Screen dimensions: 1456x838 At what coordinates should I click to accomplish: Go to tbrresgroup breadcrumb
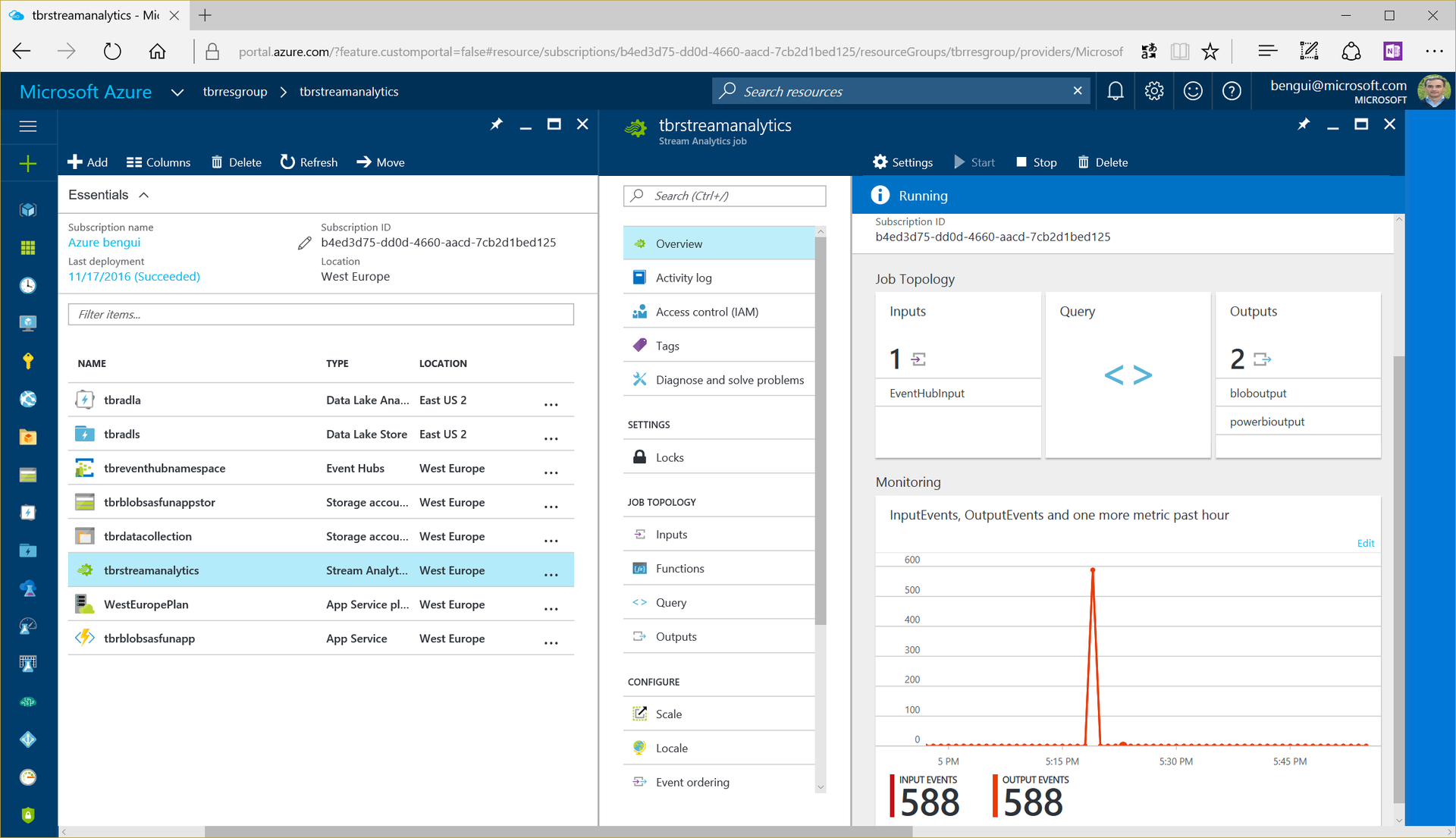(x=235, y=92)
